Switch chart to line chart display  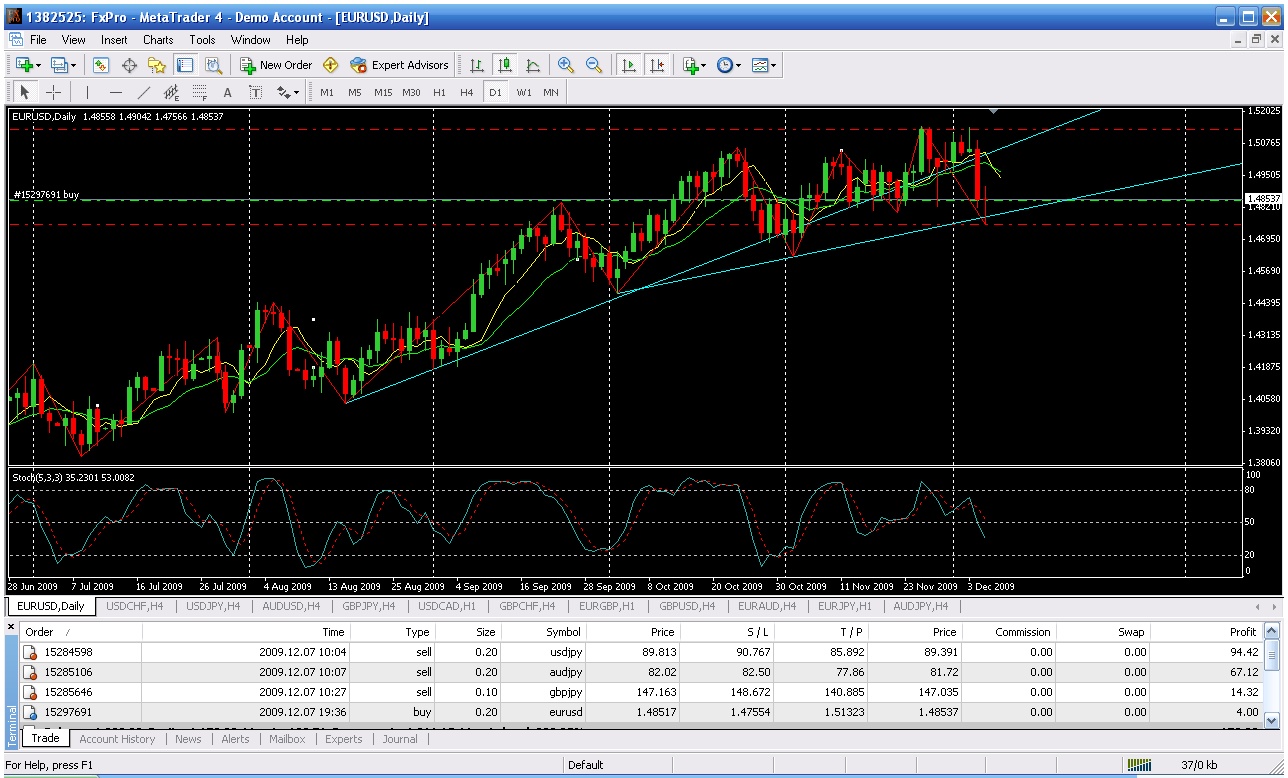[533, 65]
